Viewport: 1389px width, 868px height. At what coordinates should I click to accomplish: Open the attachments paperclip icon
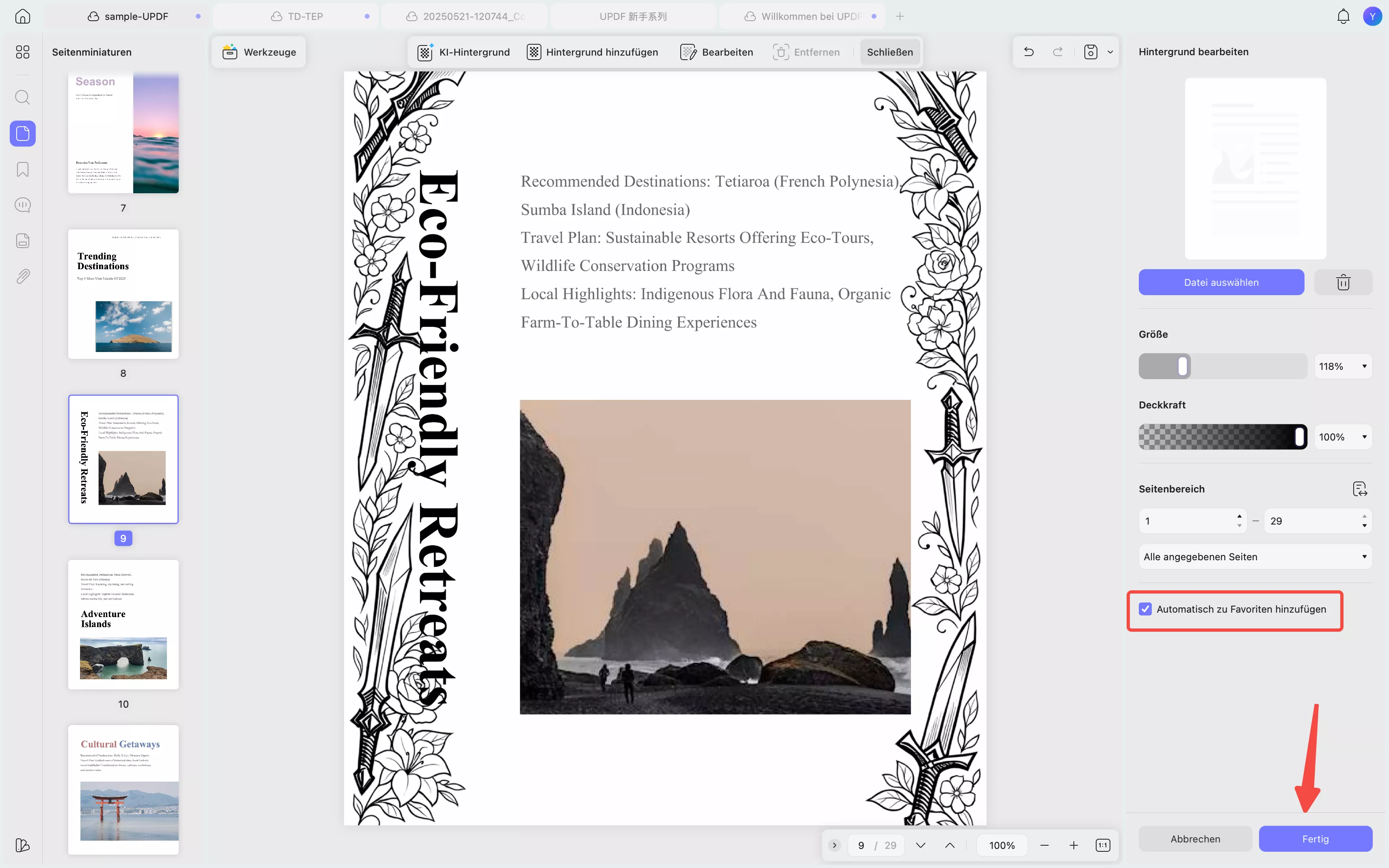[x=22, y=276]
